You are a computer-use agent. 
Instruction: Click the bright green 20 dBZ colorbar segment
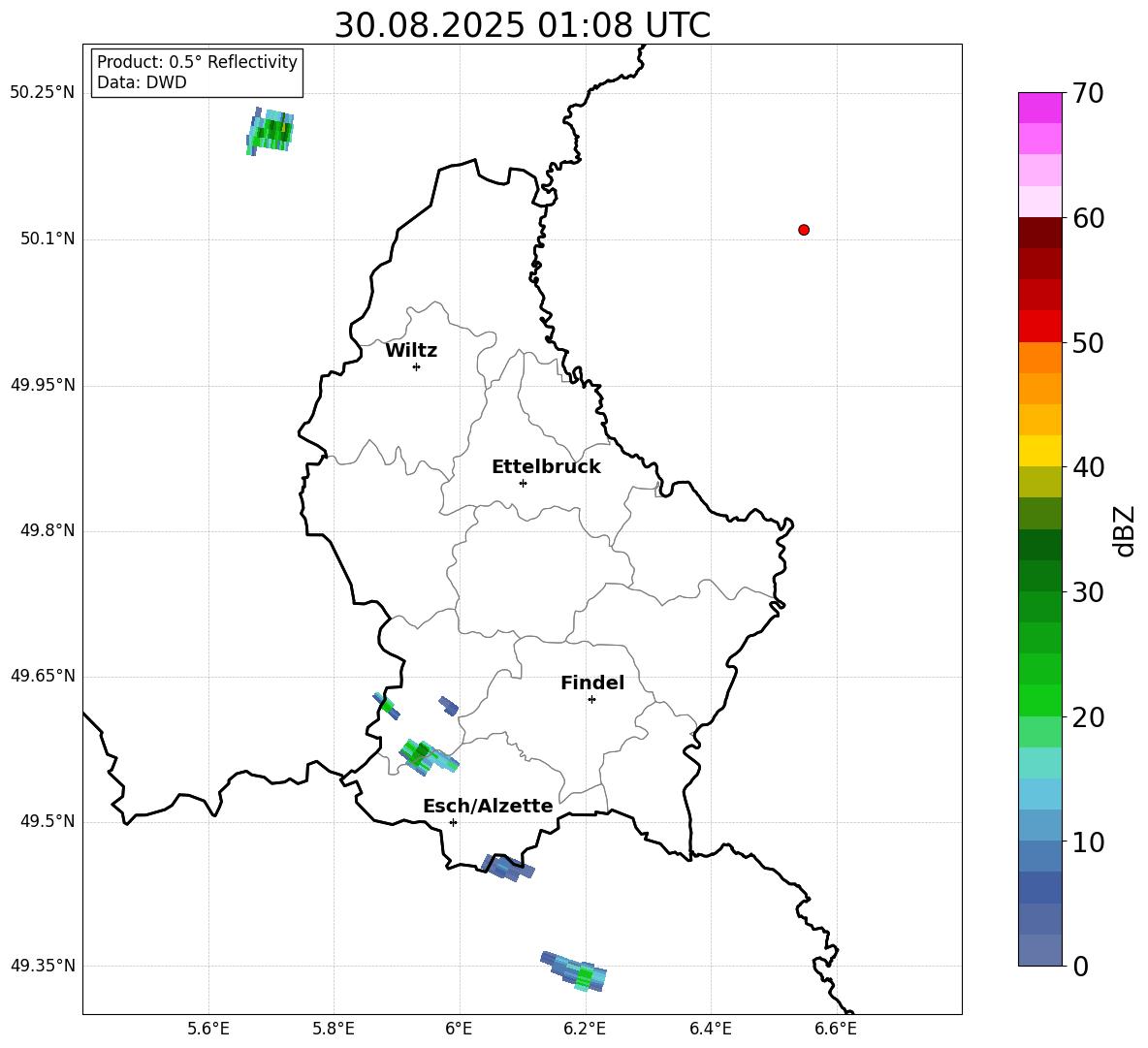(x=1039, y=700)
